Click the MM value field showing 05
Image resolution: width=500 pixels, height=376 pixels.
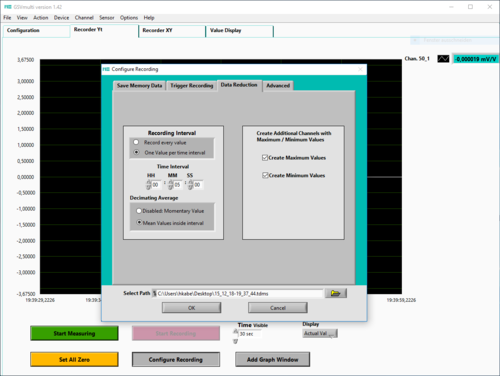178,185
